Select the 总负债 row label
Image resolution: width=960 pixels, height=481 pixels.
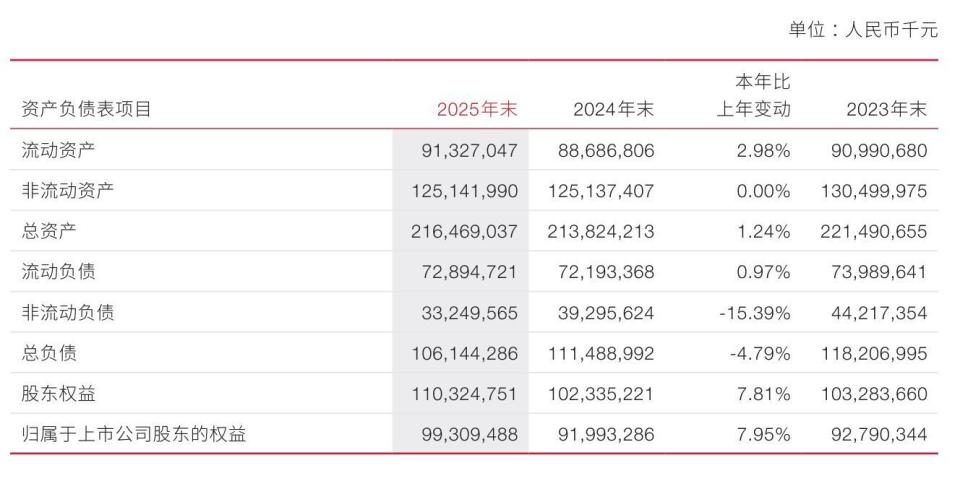[x=49, y=353]
